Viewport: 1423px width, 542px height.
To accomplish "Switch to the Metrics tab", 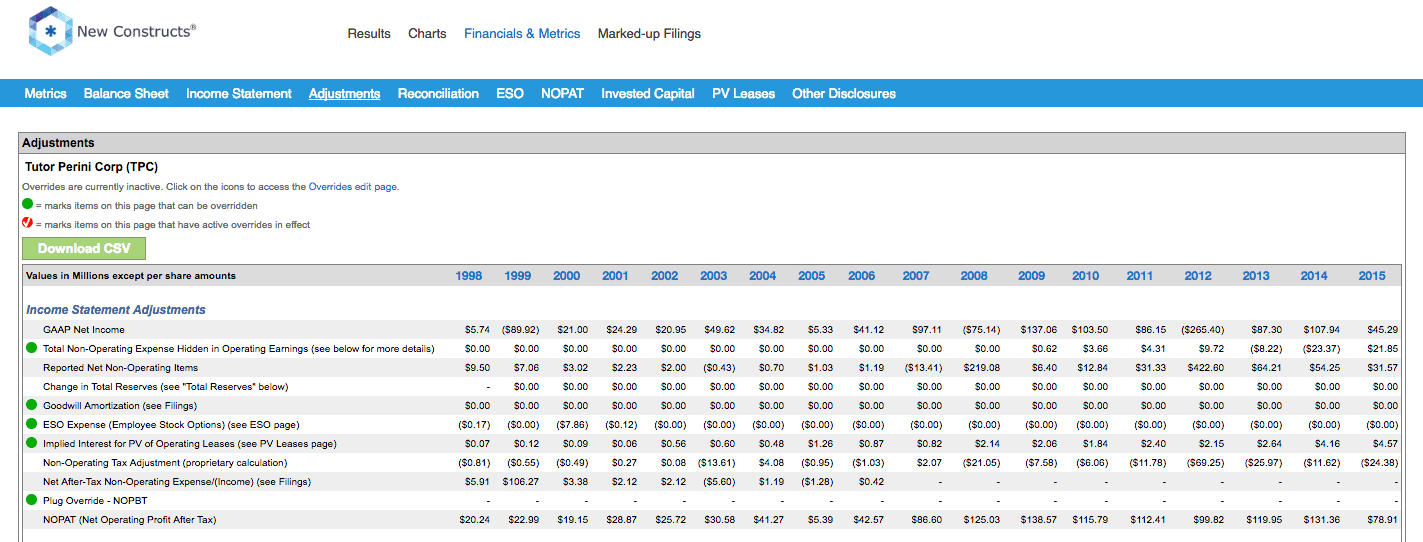I will coord(46,94).
